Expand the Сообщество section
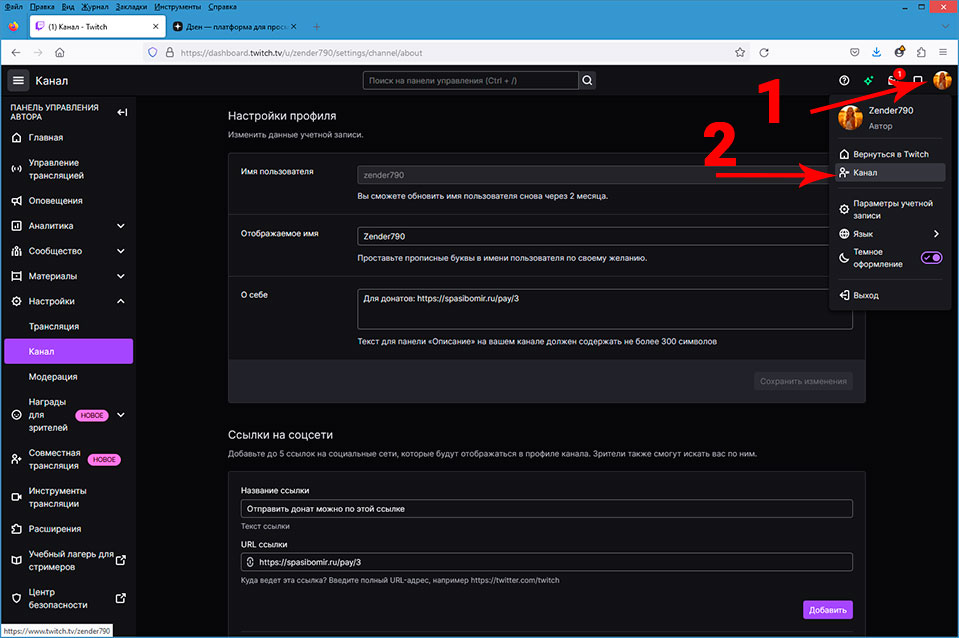 tap(120, 251)
